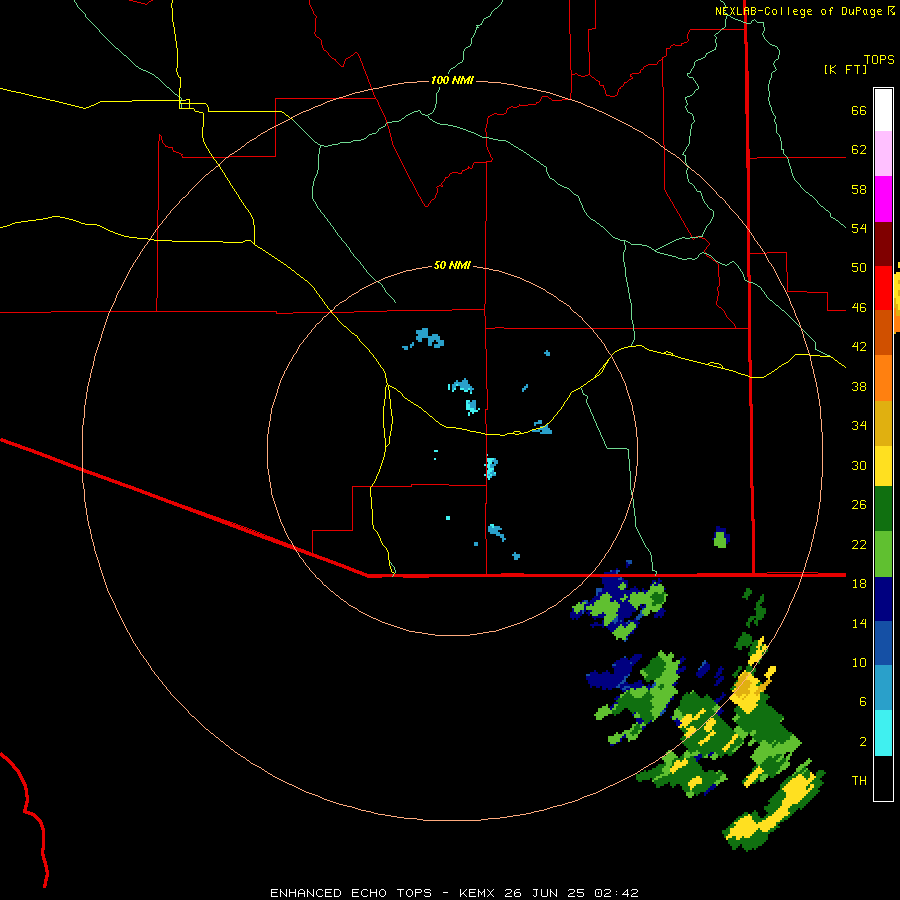
Task: Click the black TH threshold swatch
Action: 883,778
